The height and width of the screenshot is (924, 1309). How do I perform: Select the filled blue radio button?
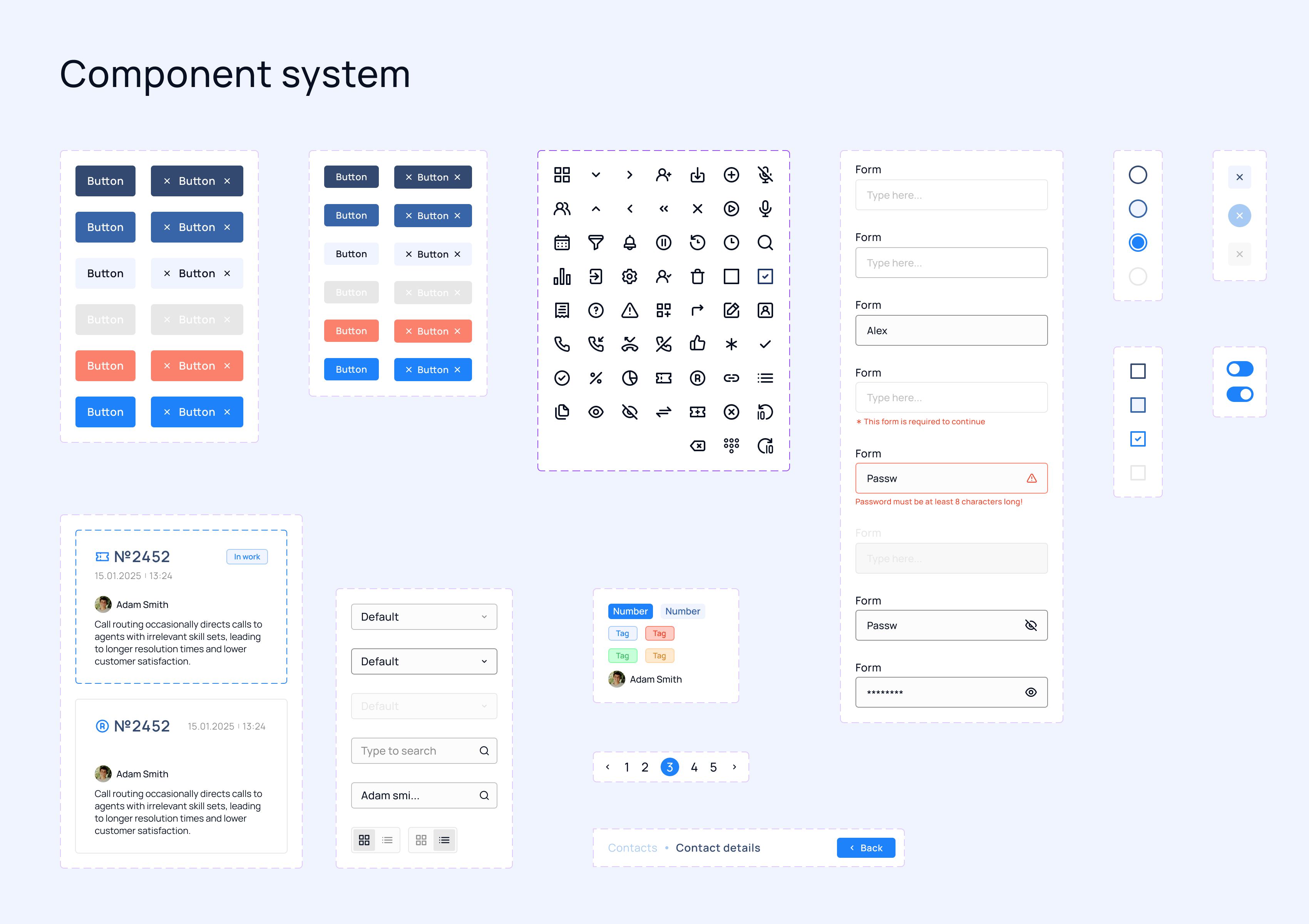(x=1138, y=242)
